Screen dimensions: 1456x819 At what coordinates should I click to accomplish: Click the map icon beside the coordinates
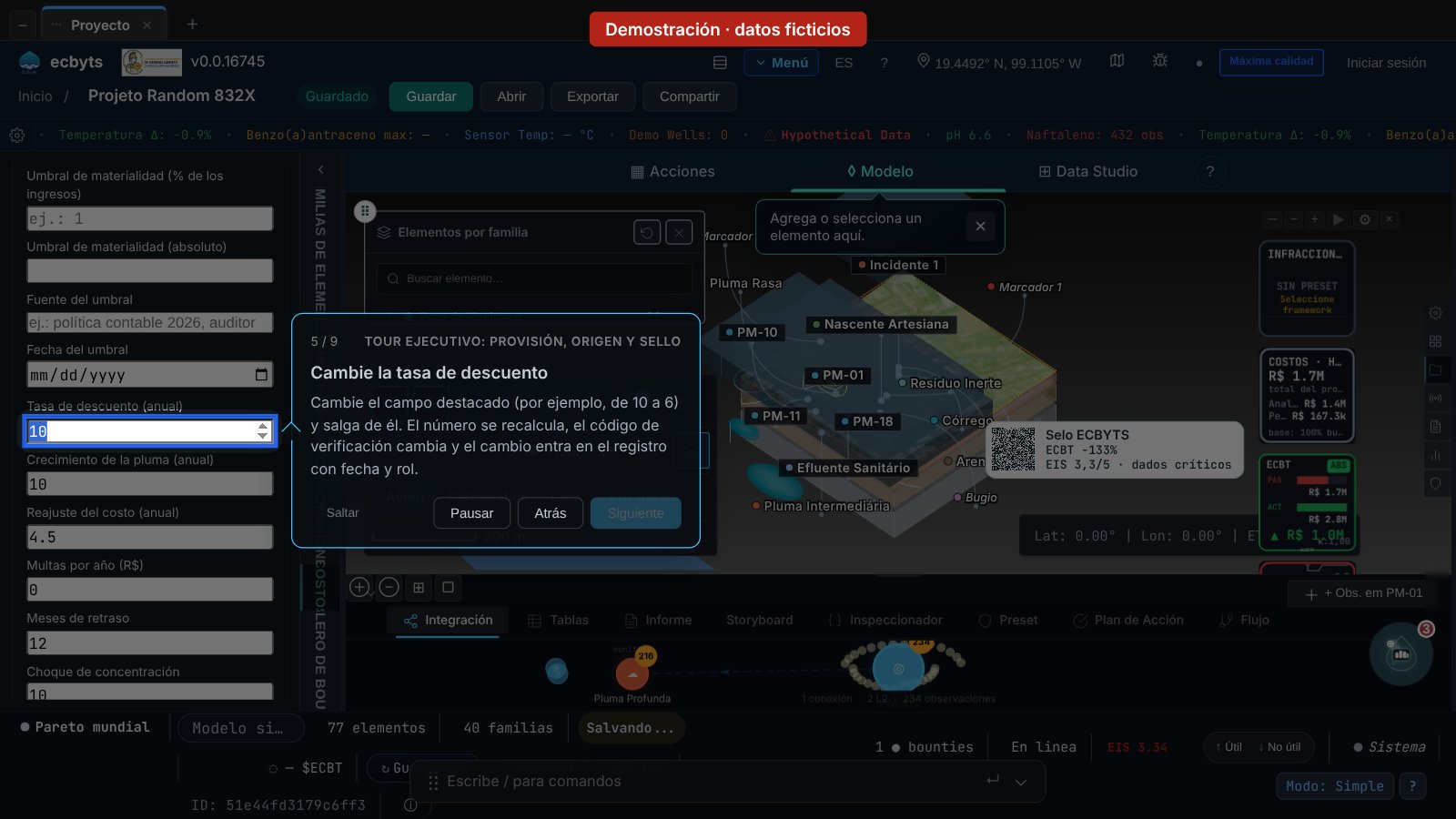coord(1117,60)
